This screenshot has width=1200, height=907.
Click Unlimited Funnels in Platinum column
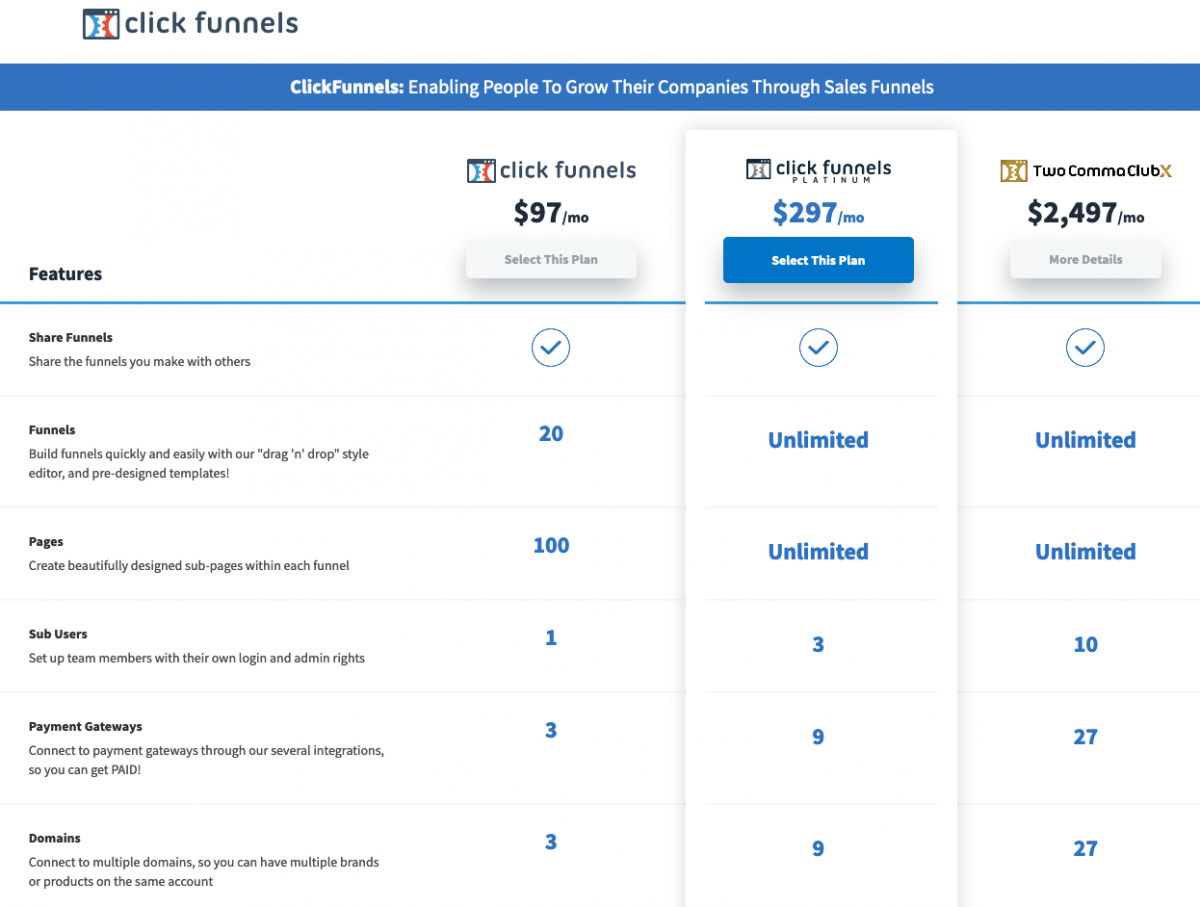pyautogui.click(x=818, y=440)
